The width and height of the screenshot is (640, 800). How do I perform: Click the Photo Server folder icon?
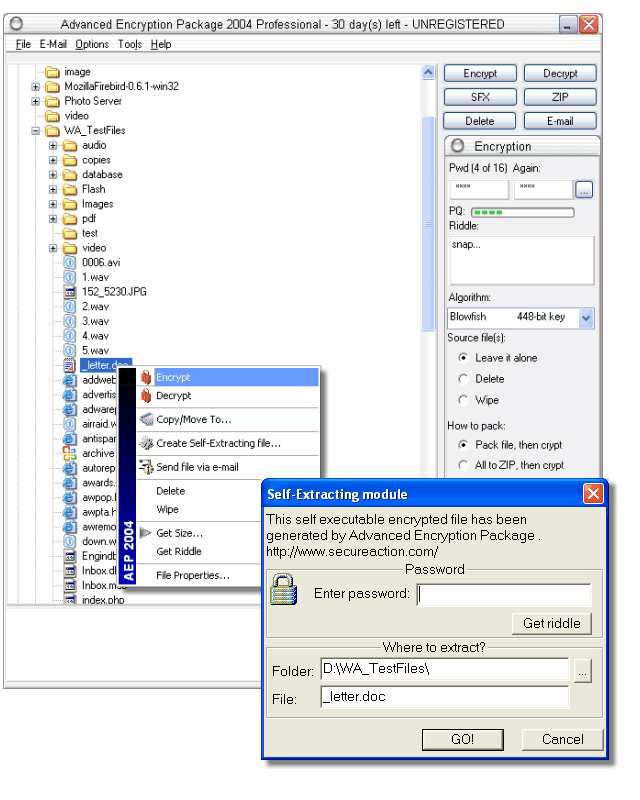click(52, 101)
